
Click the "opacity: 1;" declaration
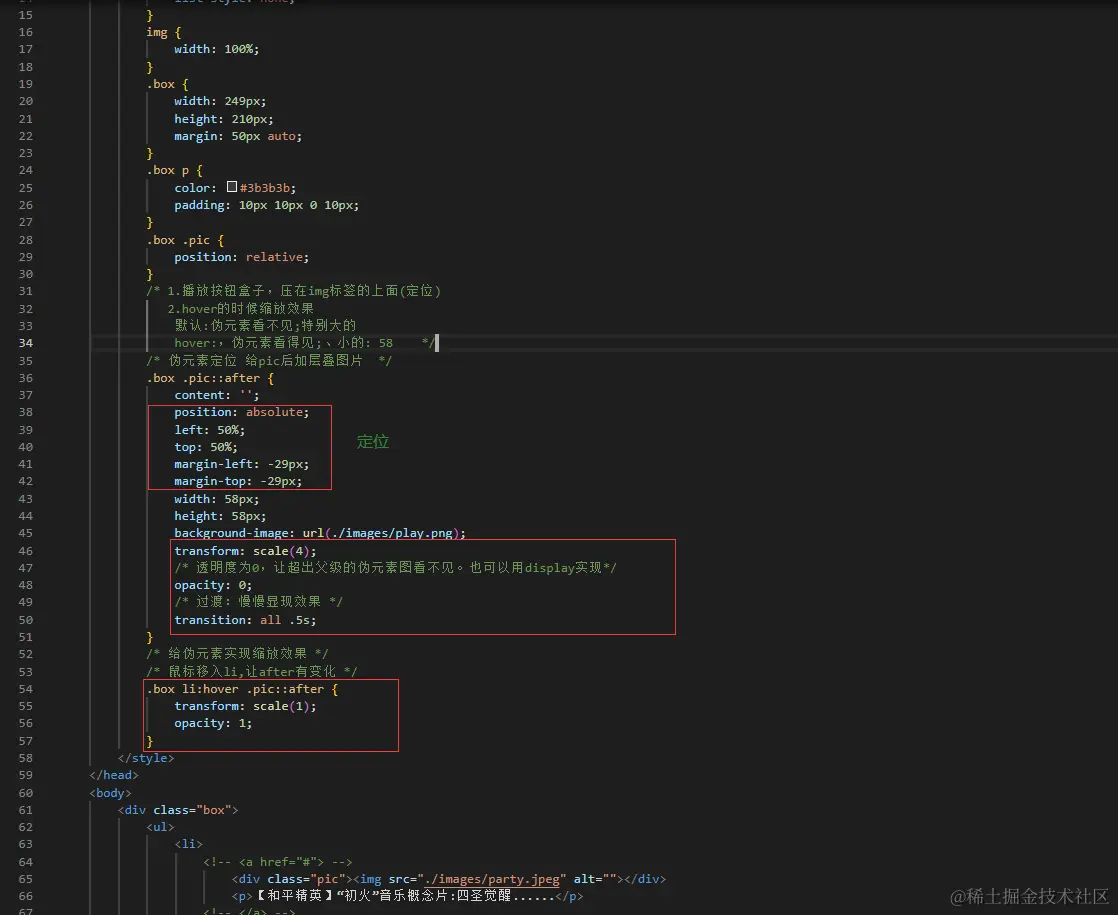point(213,723)
